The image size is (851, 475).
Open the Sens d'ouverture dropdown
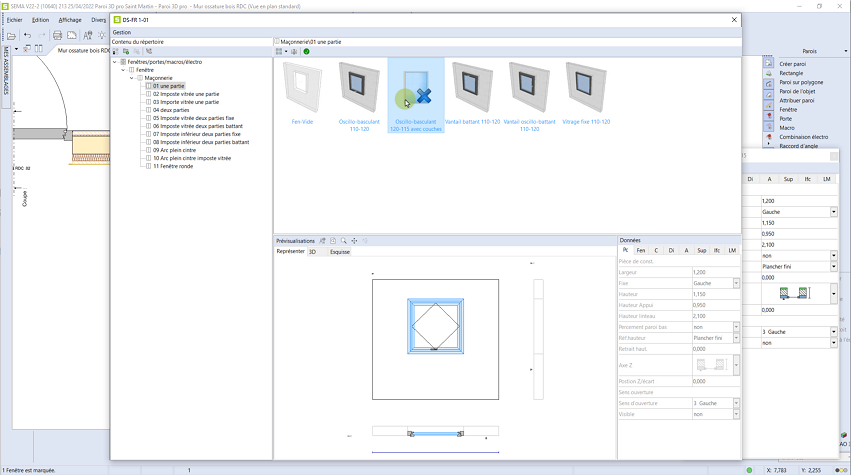point(737,402)
